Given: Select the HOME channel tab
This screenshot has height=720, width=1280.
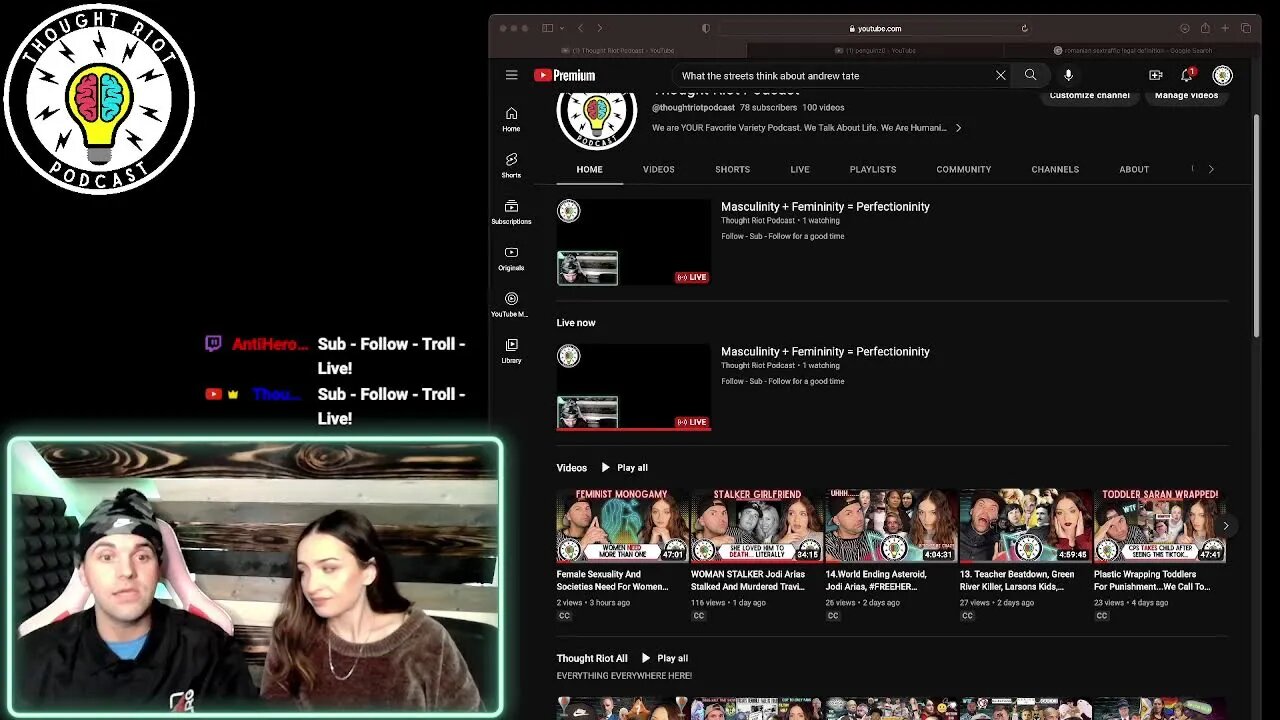Looking at the screenshot, I should pos(589,169).
